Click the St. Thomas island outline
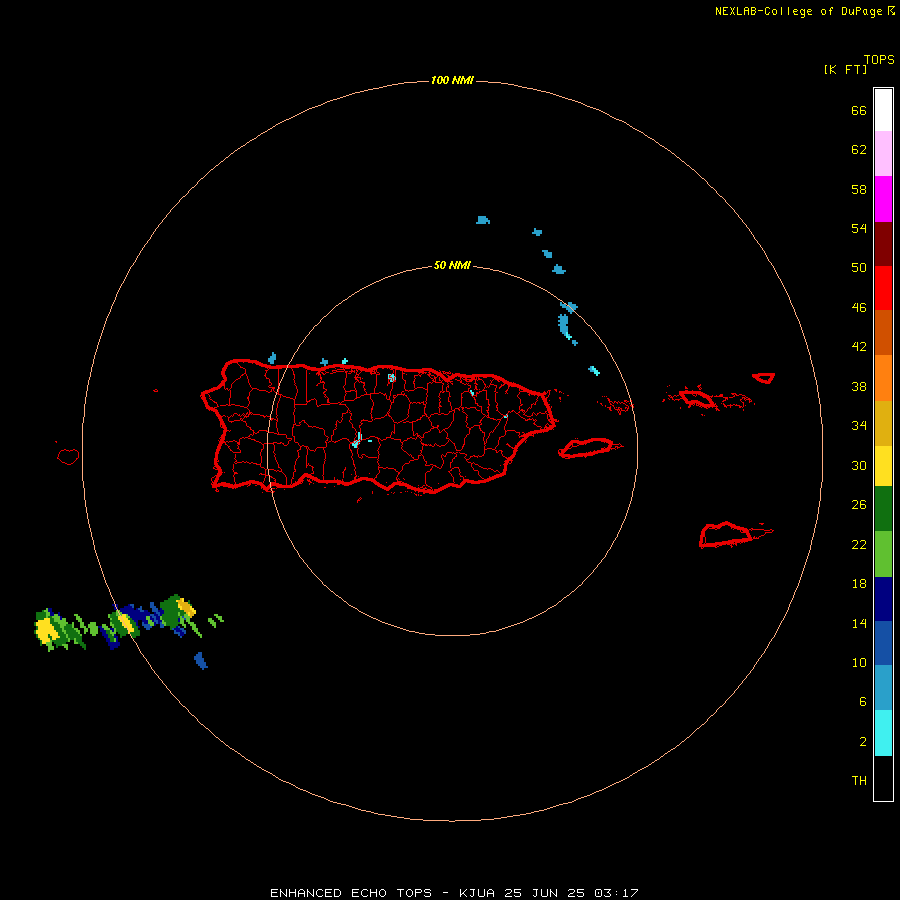 [x=697, y=398]
